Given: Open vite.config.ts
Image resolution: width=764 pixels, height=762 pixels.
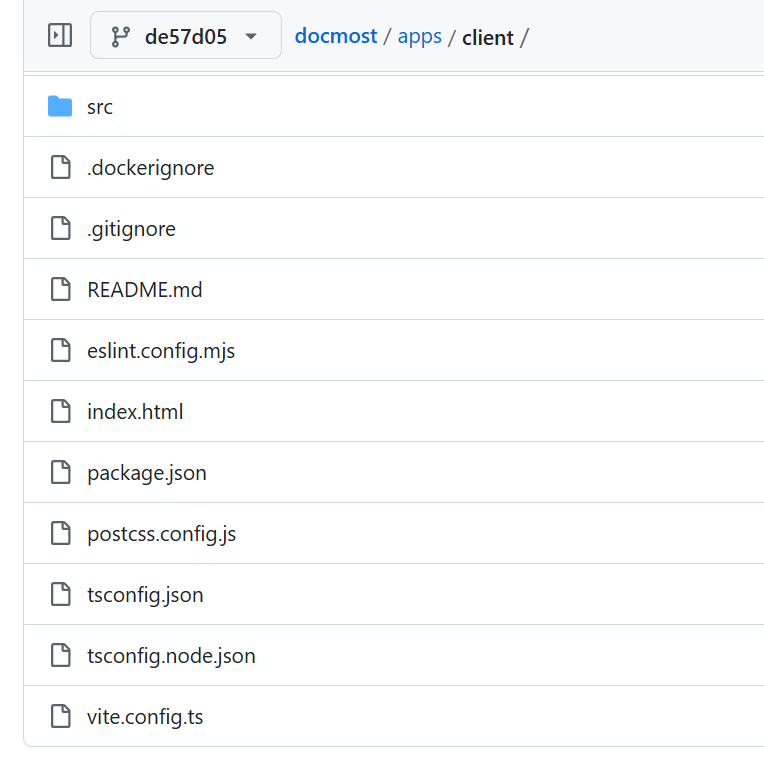Looking at the screenshot, I should point(145,717).
